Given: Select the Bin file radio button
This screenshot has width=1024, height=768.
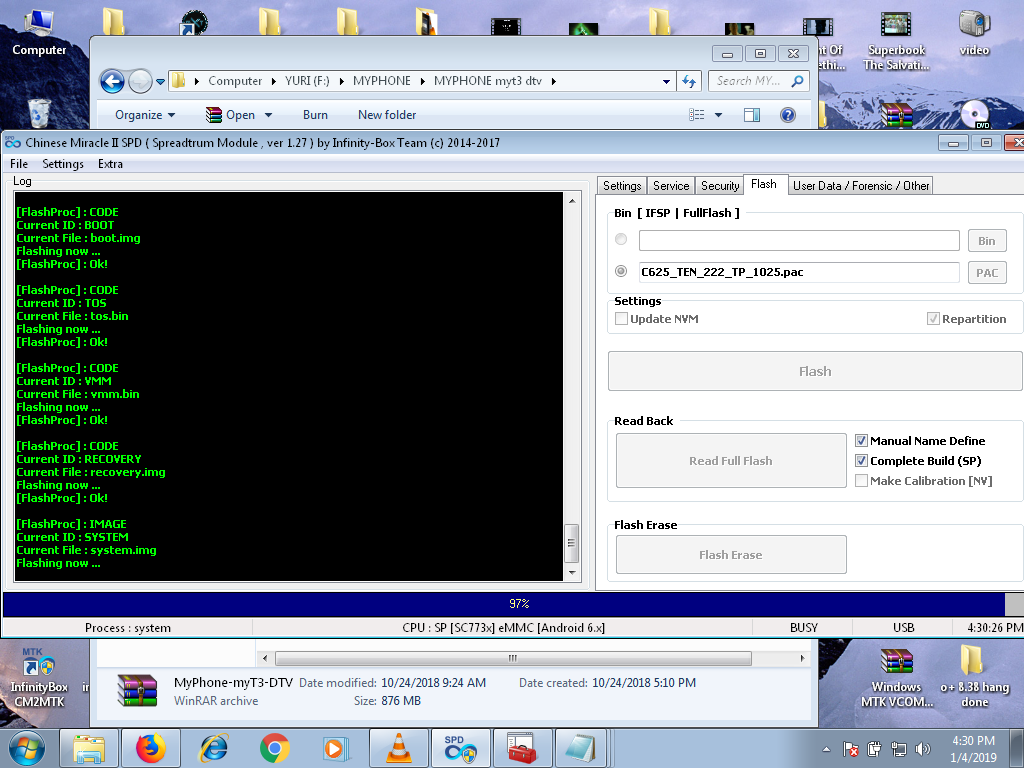Looking at the screenshot, I should click(x=621, y=239).
